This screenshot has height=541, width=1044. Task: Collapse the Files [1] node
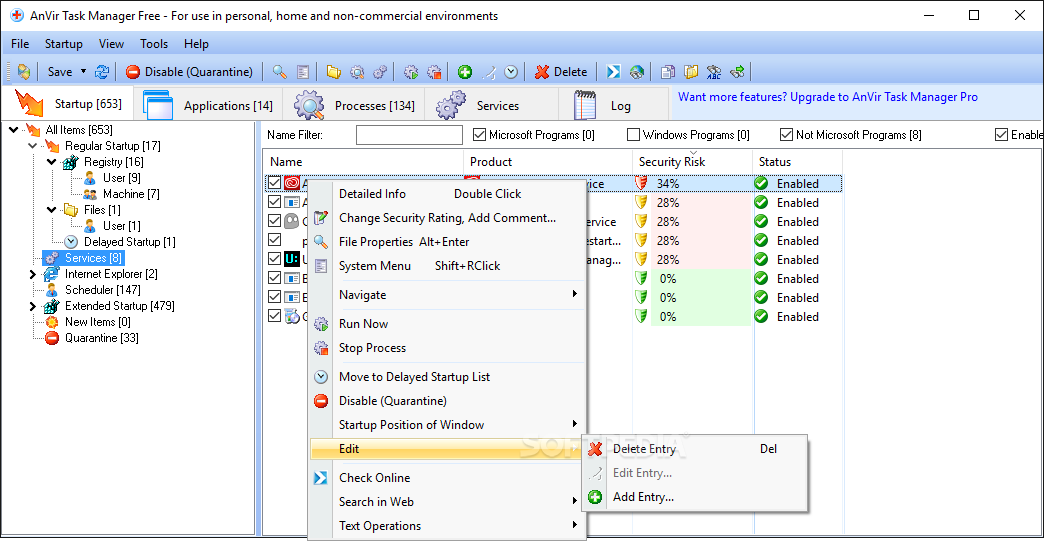pyautogui.click(x=52, y=210)
